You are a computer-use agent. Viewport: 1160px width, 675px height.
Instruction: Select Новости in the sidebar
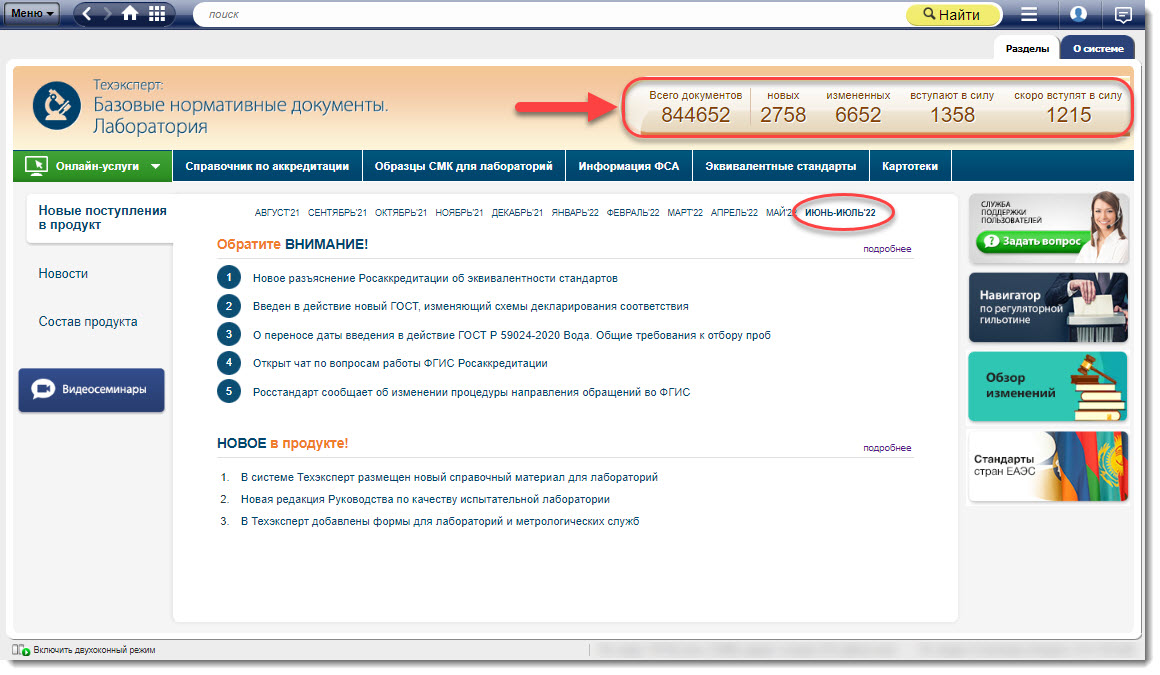pos(63,274)
